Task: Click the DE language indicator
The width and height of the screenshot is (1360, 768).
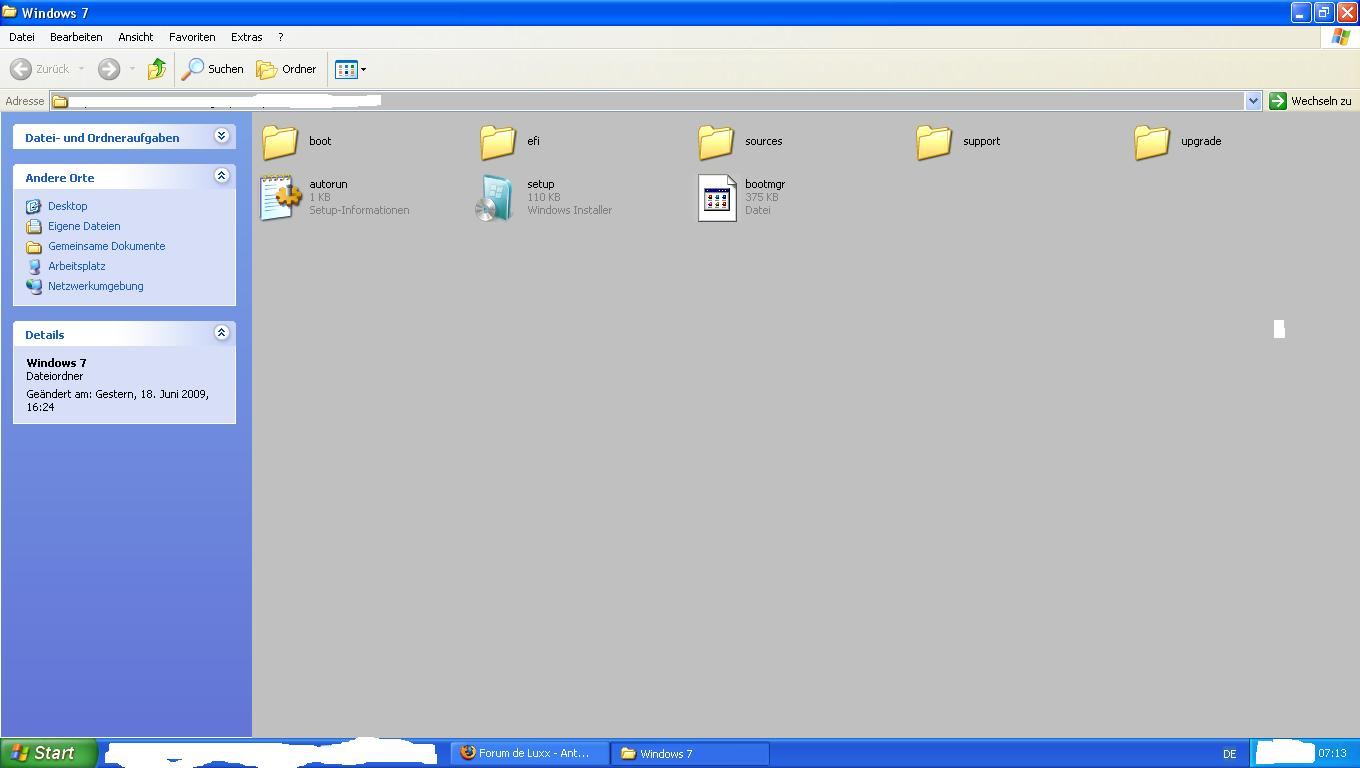Action: 1229,754
